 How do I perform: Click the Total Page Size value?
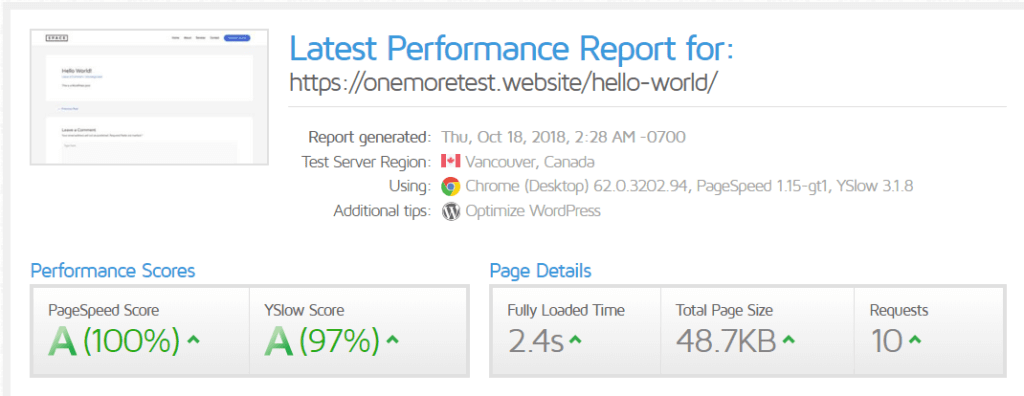(x=726, y=340)
